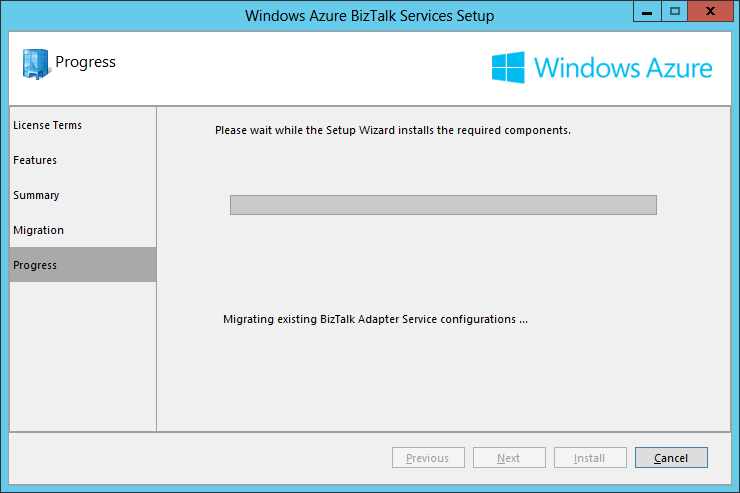This screenshot has height=493, width=740.
Task: Minimize the Setup window
Action: (x=647, y=11)
